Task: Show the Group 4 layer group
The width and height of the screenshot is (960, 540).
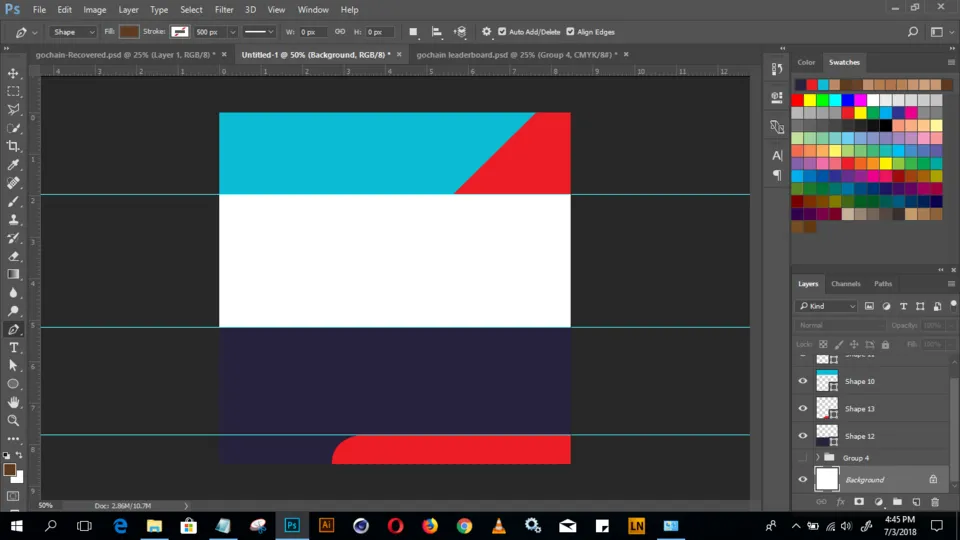Action: pyautogui.click(x=803, y=458)
